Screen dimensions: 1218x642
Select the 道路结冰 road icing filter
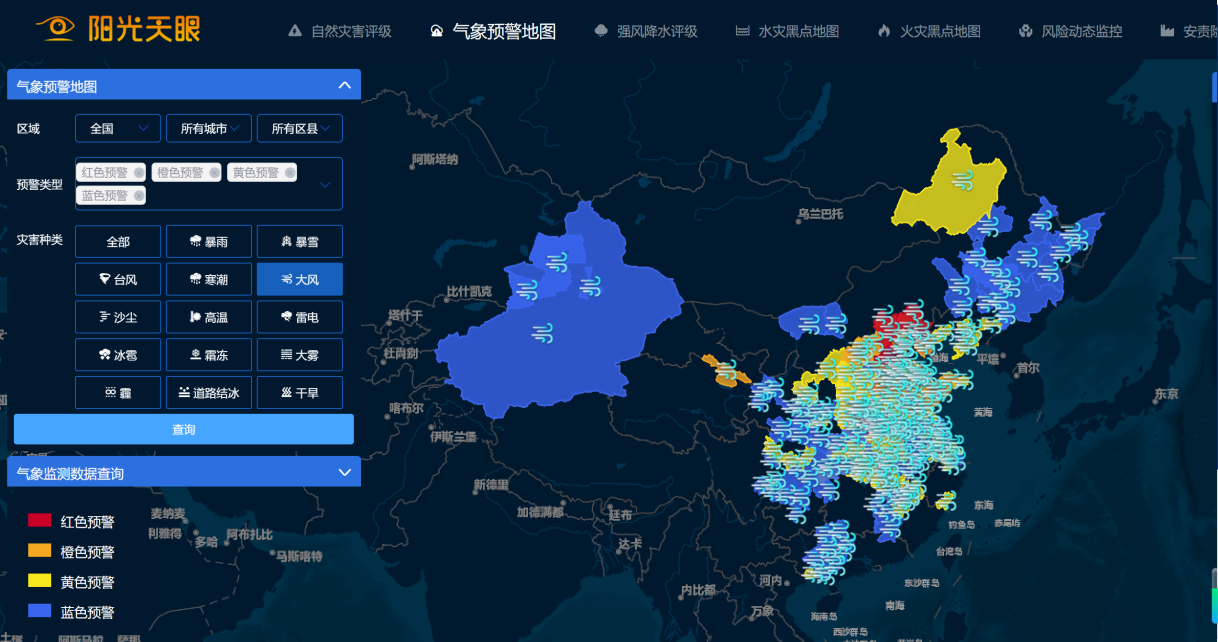tap(209, 393)
